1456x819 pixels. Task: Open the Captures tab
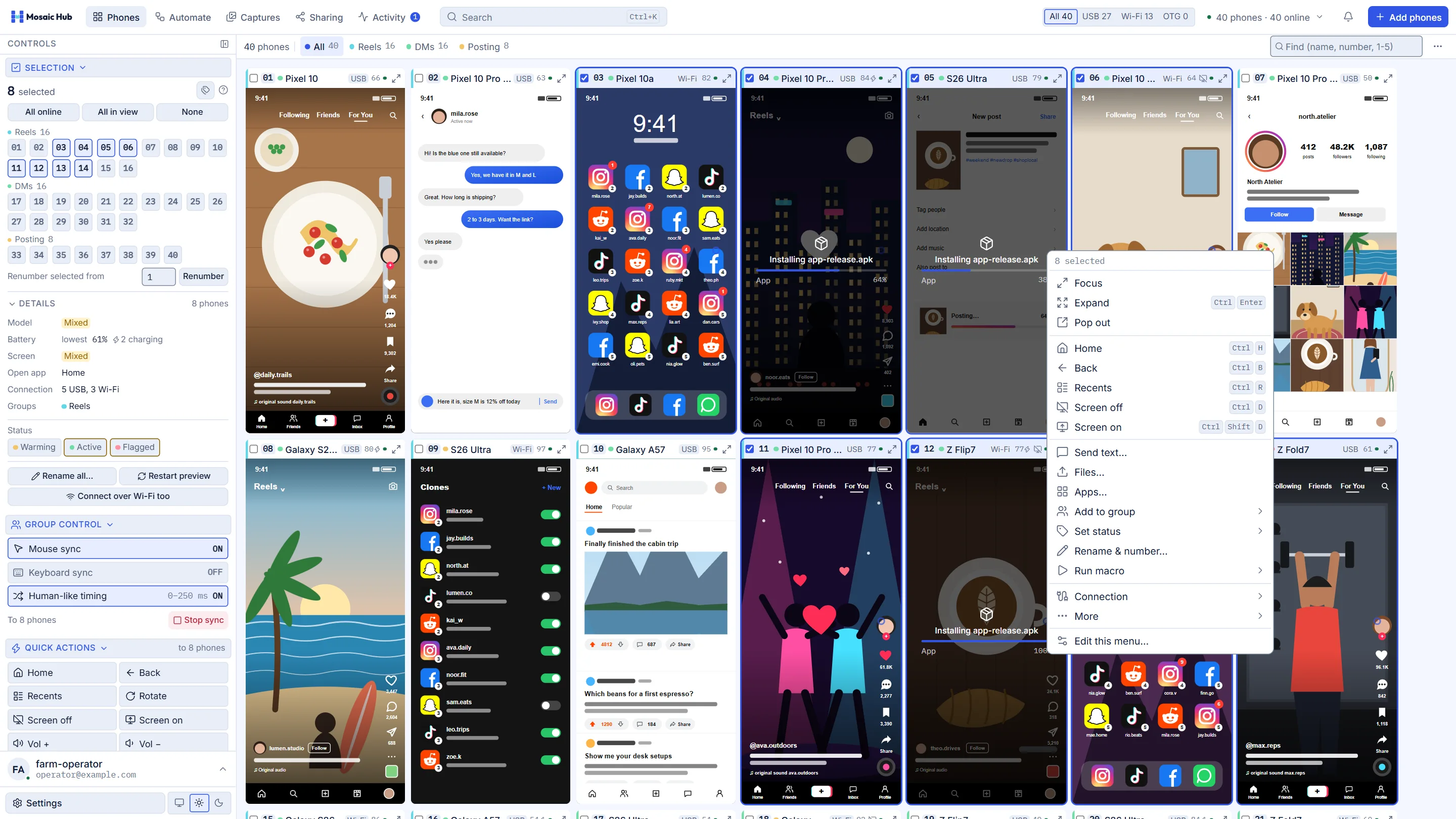click(253, 17)
